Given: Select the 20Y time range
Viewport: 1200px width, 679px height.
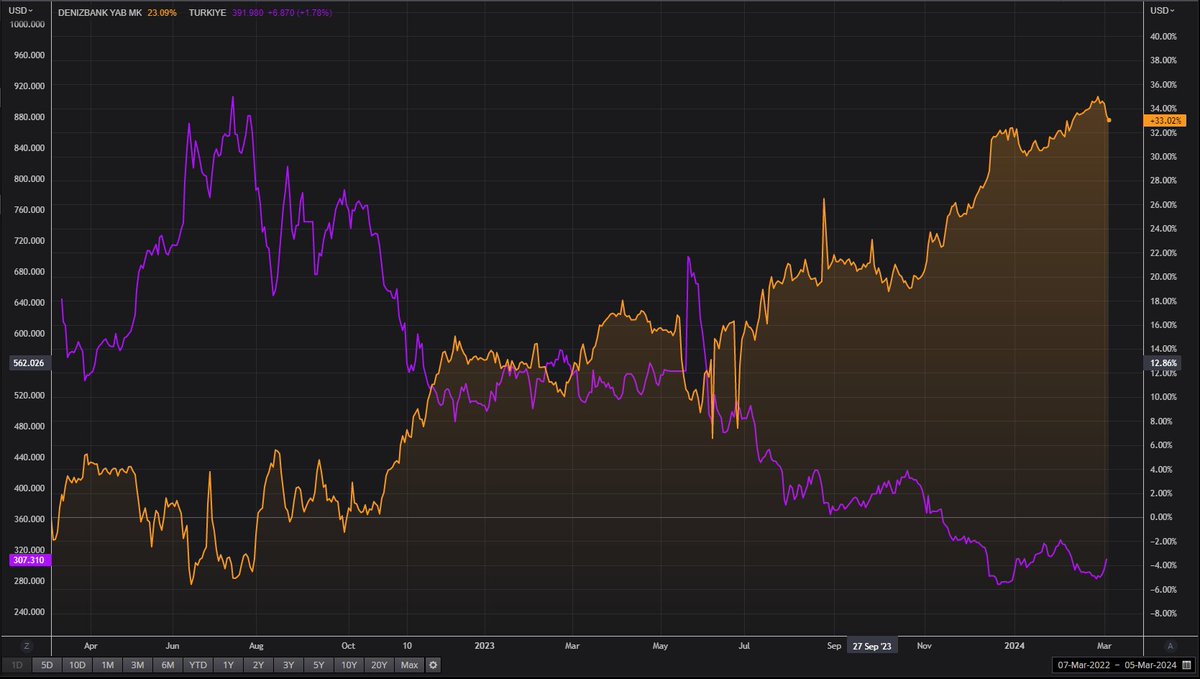Looking at the screenshot, I should pos(379,665).
